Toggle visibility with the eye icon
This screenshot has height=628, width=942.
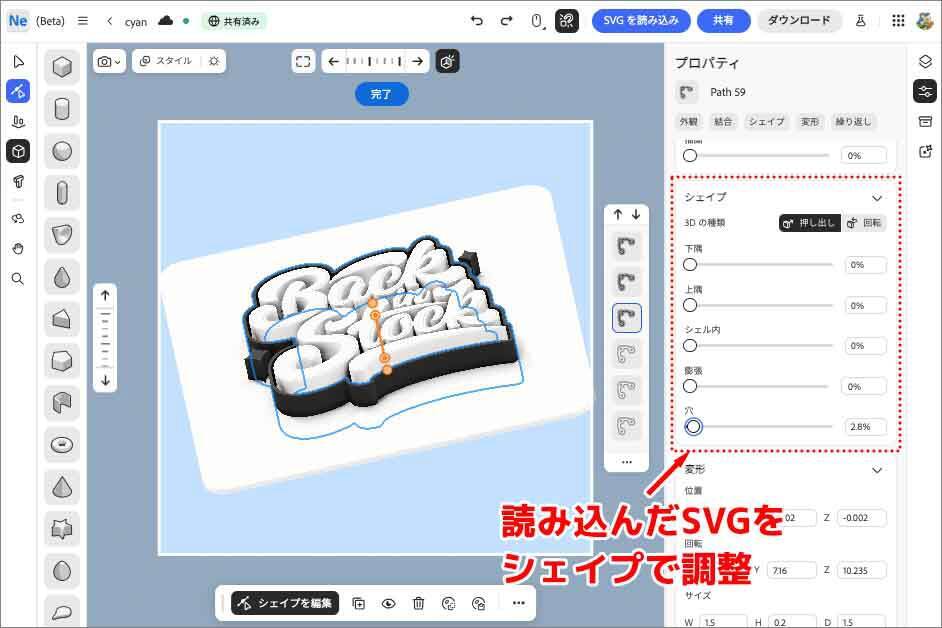pos(389,603)
